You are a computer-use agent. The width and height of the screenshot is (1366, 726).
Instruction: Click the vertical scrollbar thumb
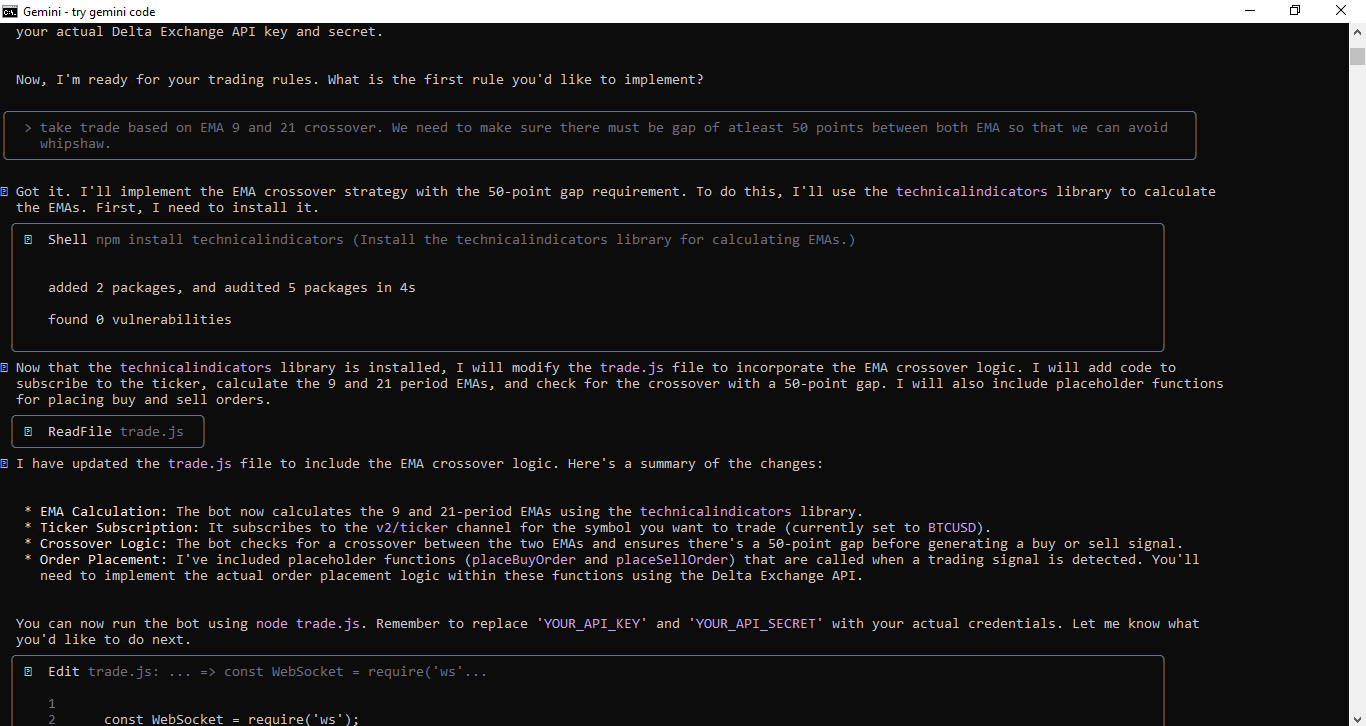point(1357,55)
